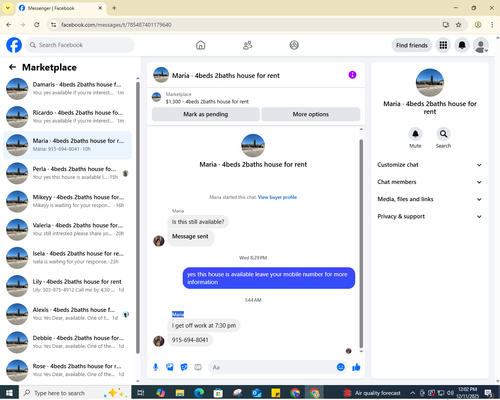Click the browser address bar URL
This screenshot has height=400, width=500.
(x=116, y=25)
